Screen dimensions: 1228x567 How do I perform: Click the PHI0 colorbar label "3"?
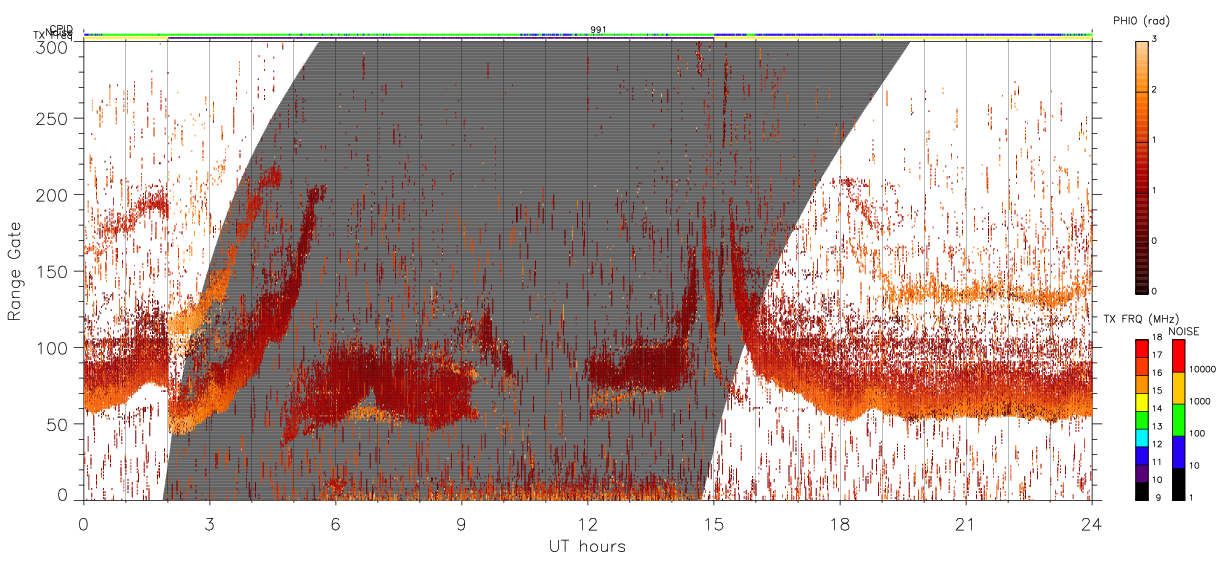[x=1154, y=41]
